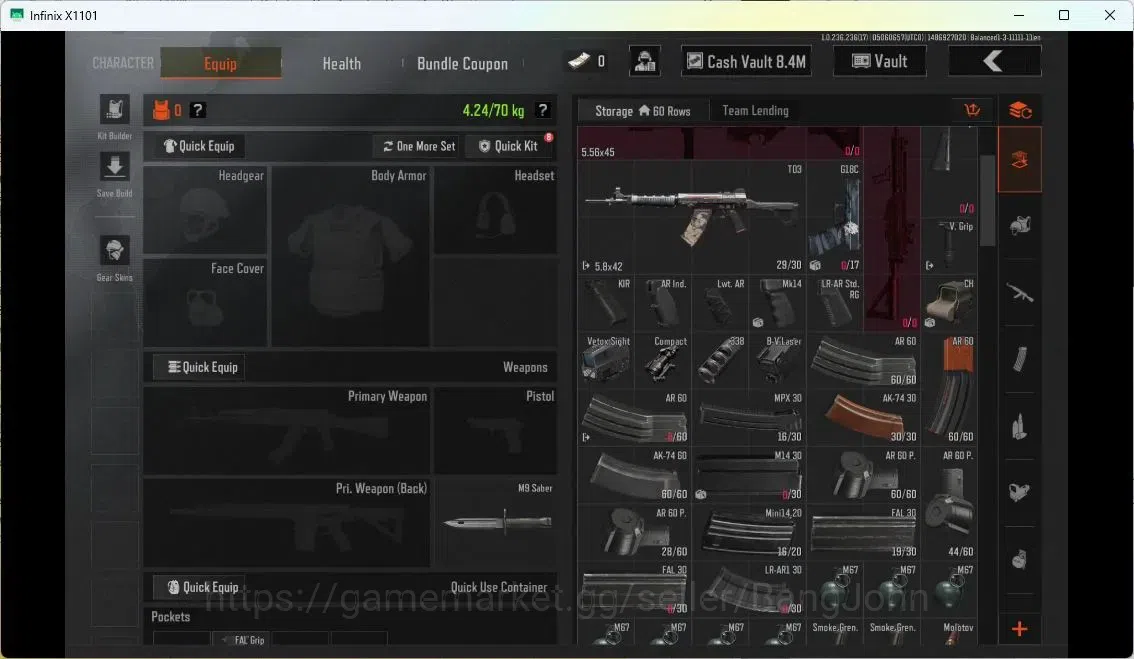Screen dimensions: 1134x659
Task: Filter storage by the bullets ammo category
Action: click(1020, 427)
